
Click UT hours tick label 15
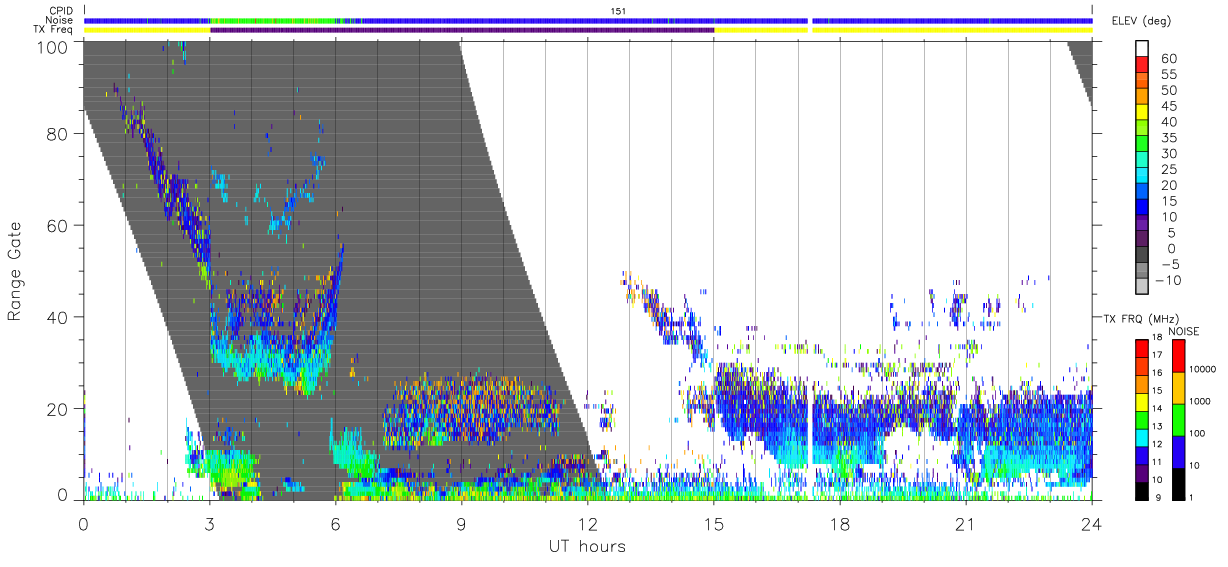[713, 523]
